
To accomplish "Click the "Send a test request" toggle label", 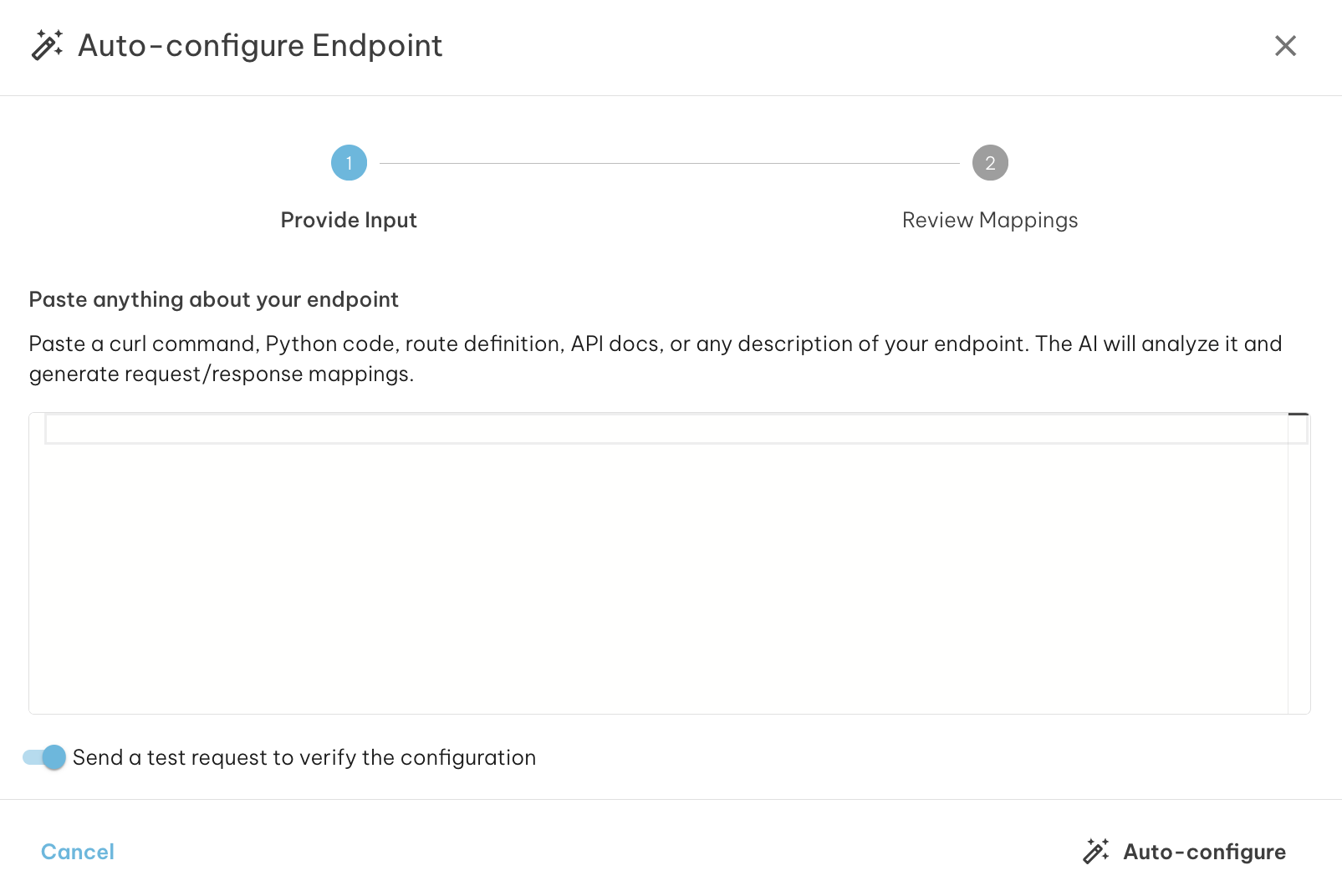I will [x=304, y=757].
